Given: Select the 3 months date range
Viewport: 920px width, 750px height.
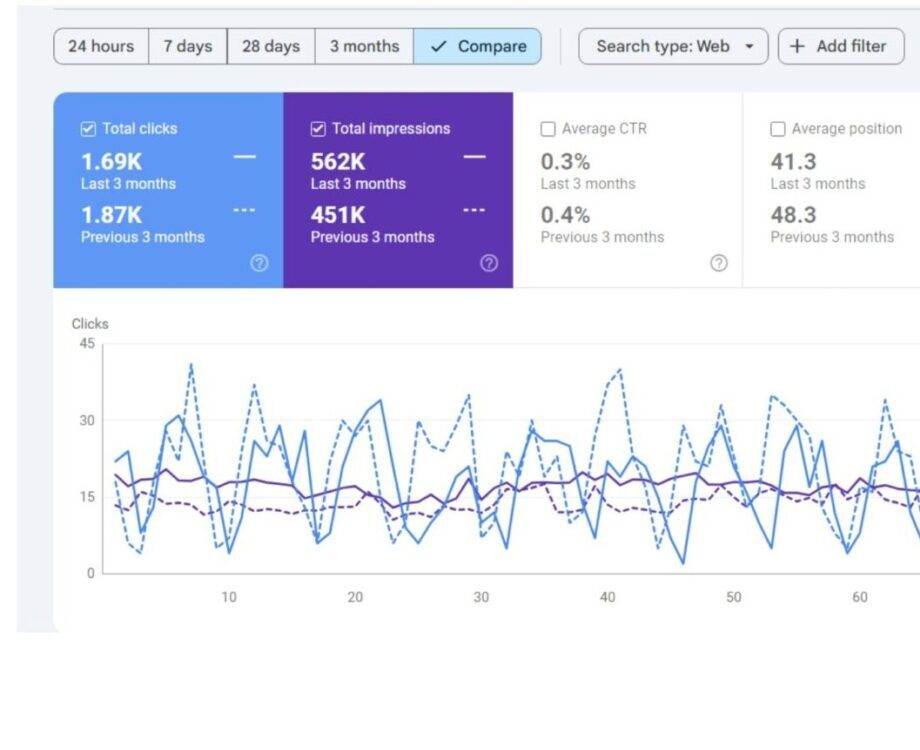Looking at the screenshot, I should [364, 46].
